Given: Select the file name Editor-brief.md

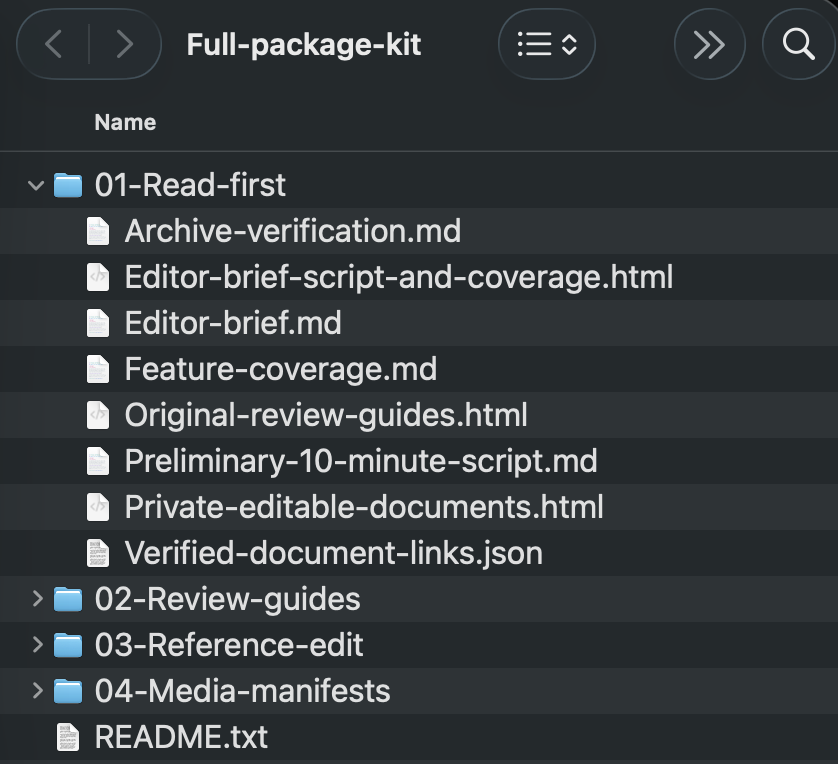Looking at the screenshot, I should click(x=233, y=323).
